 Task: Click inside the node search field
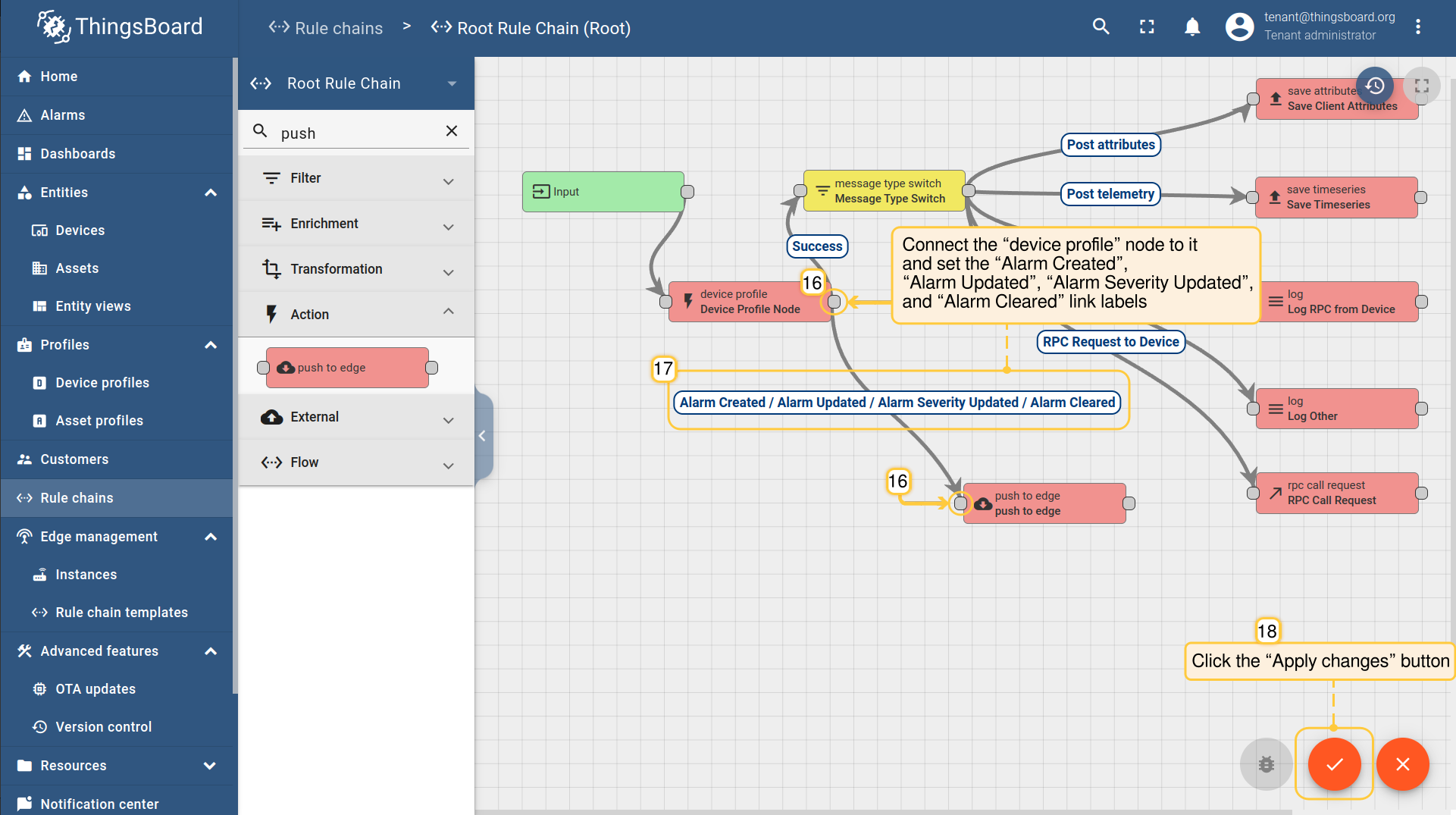pos(356,133)
